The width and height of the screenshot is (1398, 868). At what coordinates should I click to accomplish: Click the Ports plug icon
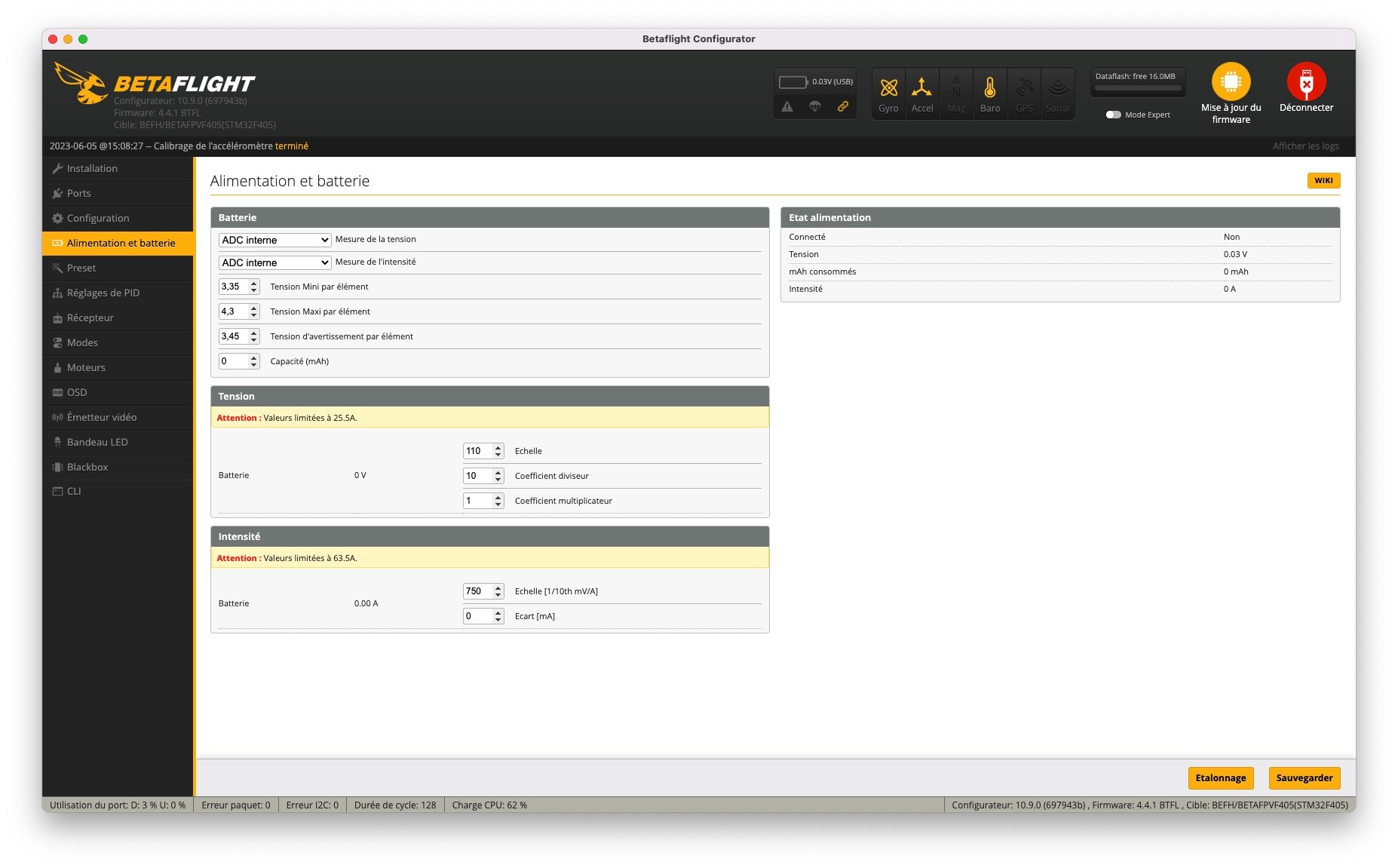click(57, 193)
